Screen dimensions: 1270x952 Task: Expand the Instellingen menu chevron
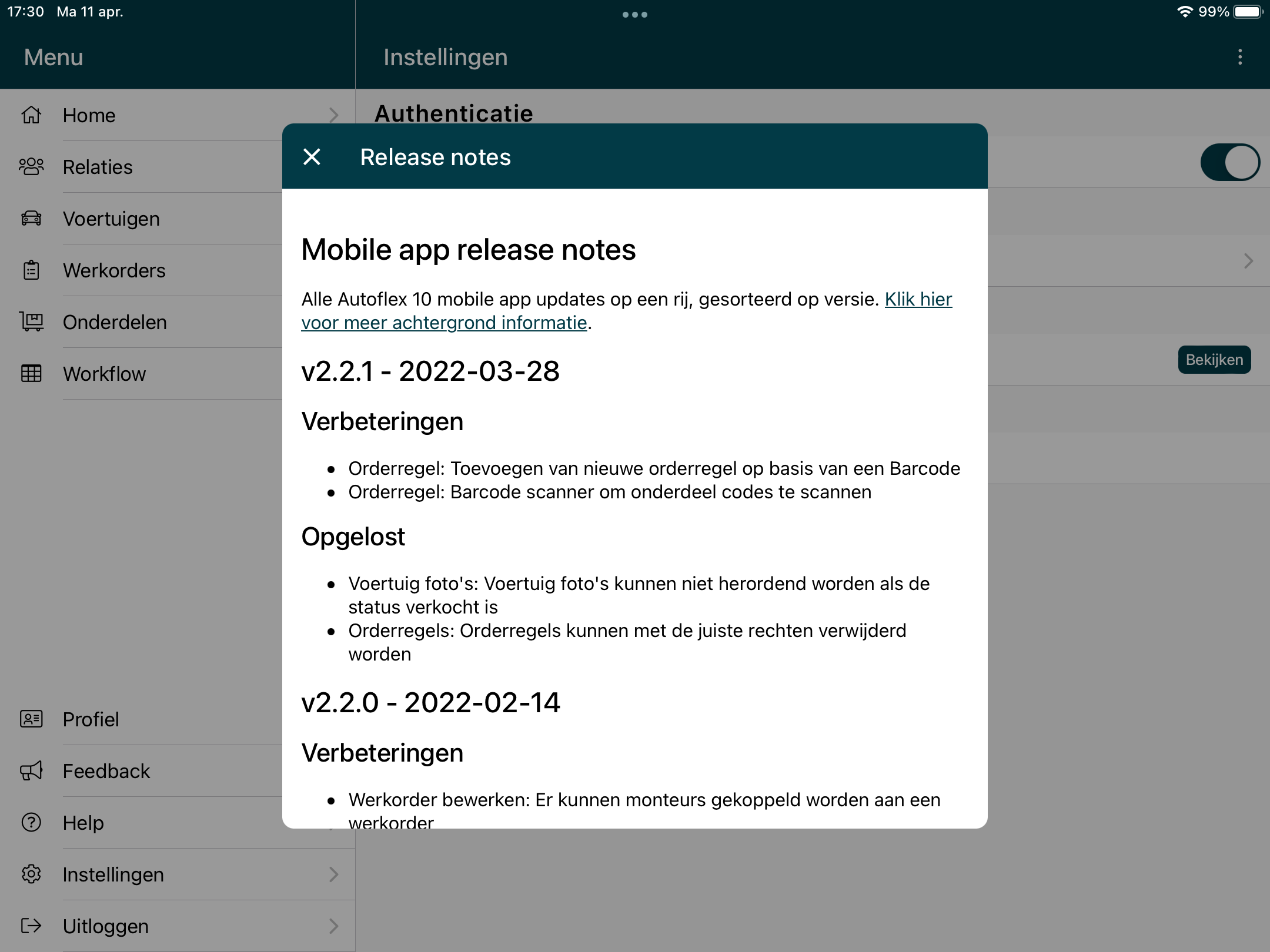coord(333,874)
